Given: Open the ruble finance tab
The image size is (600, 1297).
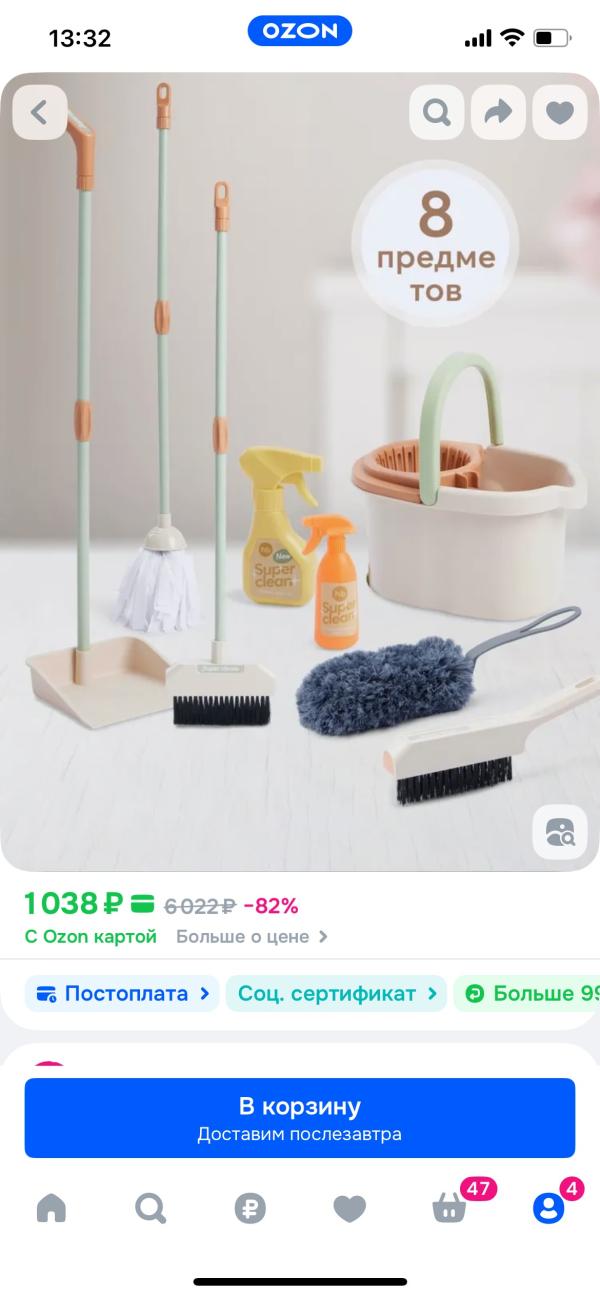Looking at the screenshot, I should (250, 1209).
